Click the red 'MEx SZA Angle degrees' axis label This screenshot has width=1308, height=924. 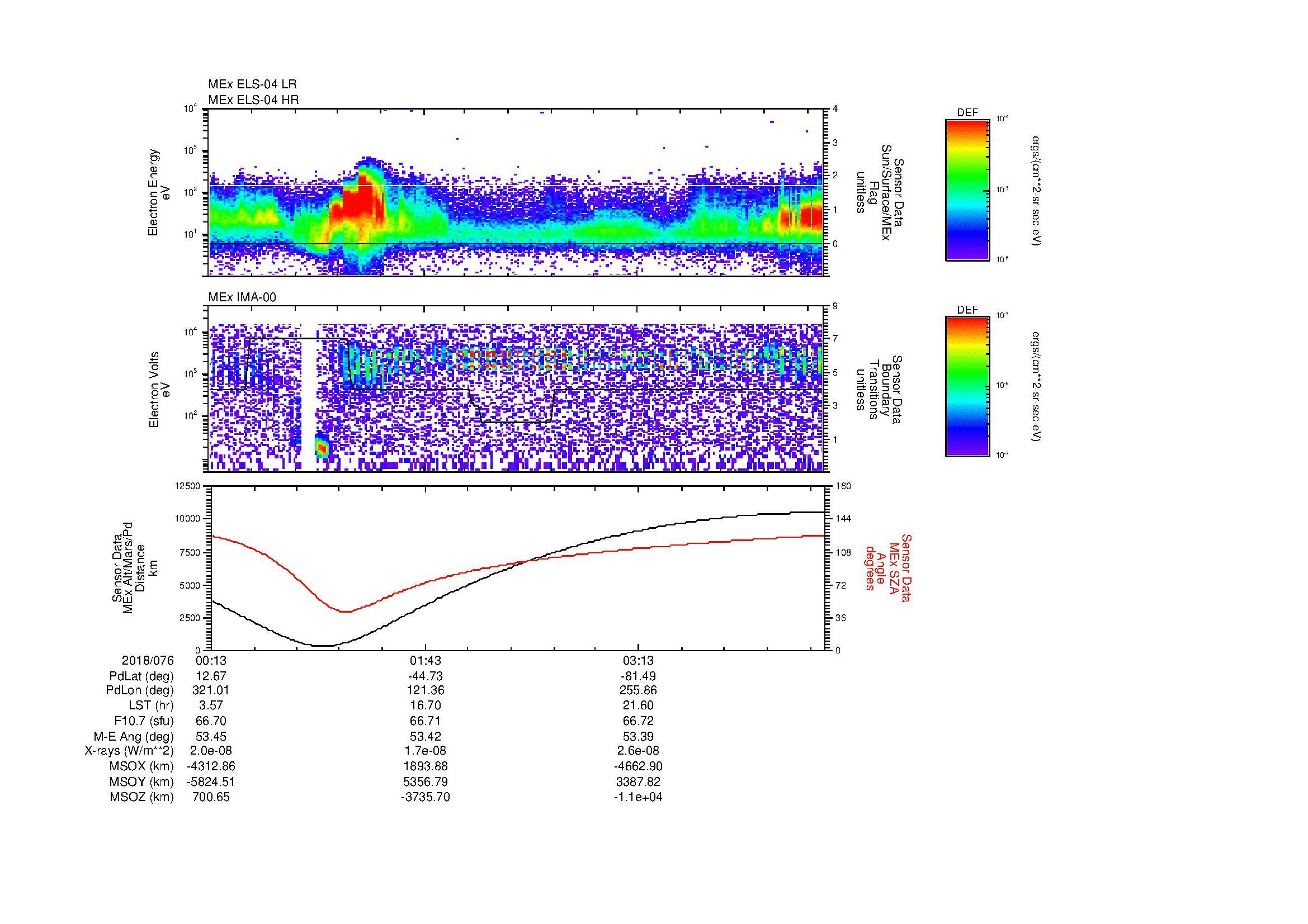pyautogui.click(x=889, y=568)
